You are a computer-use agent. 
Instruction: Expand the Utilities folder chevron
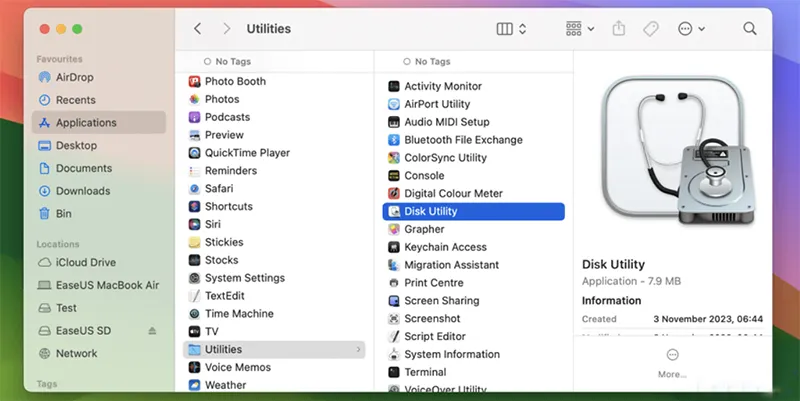click(358, 349)
